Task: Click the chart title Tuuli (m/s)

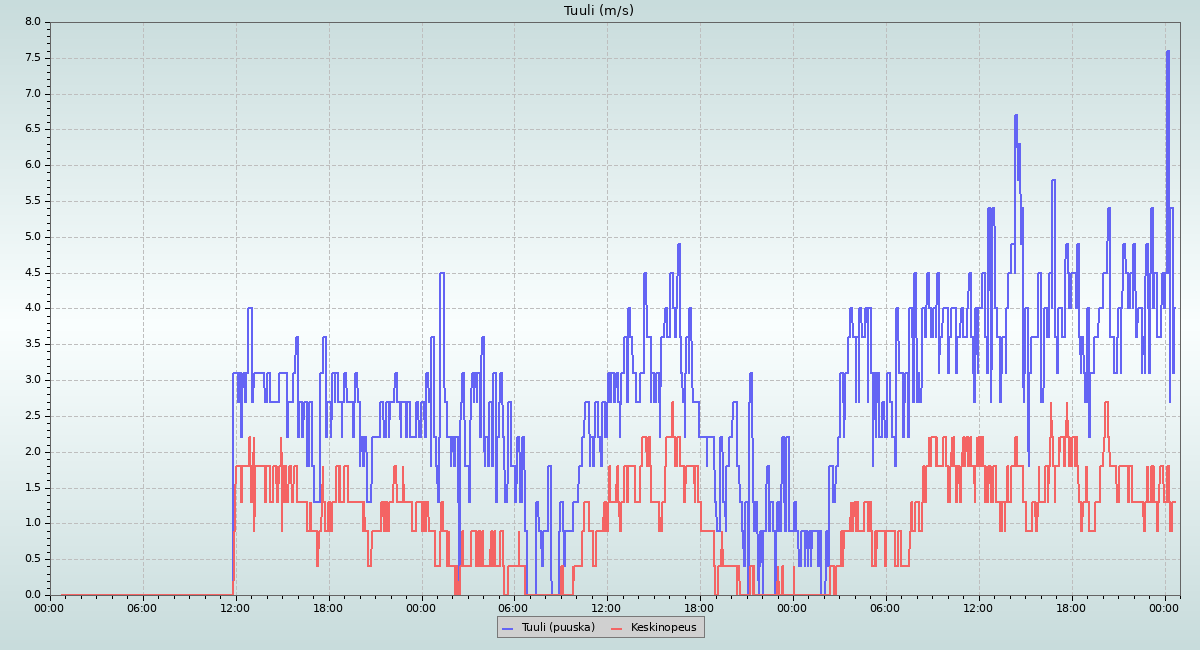Action: (599, 11)
